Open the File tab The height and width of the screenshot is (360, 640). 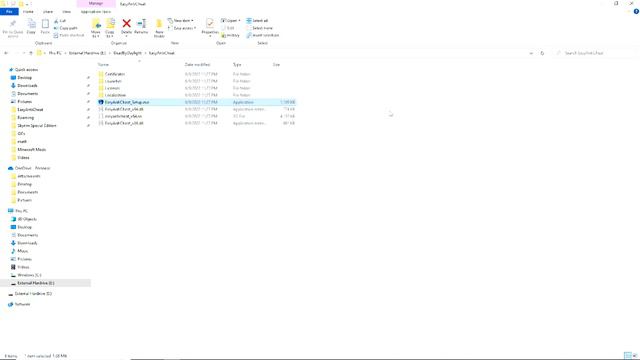pos(9,12)
